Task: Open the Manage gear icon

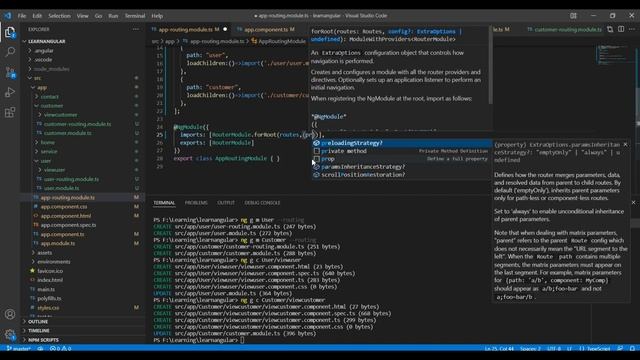Action: [10, 335]
